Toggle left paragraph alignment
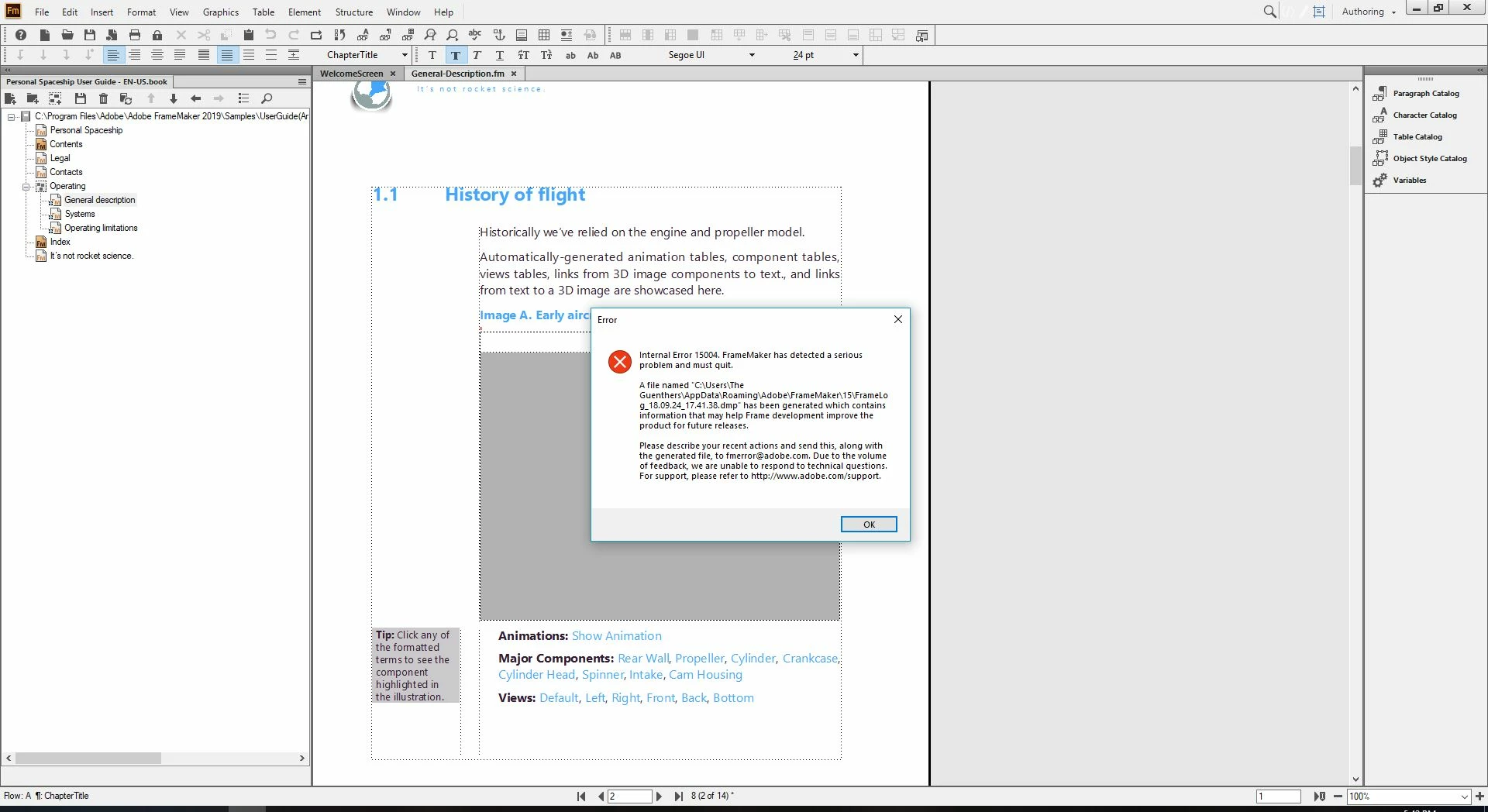 tap(113, 55)
